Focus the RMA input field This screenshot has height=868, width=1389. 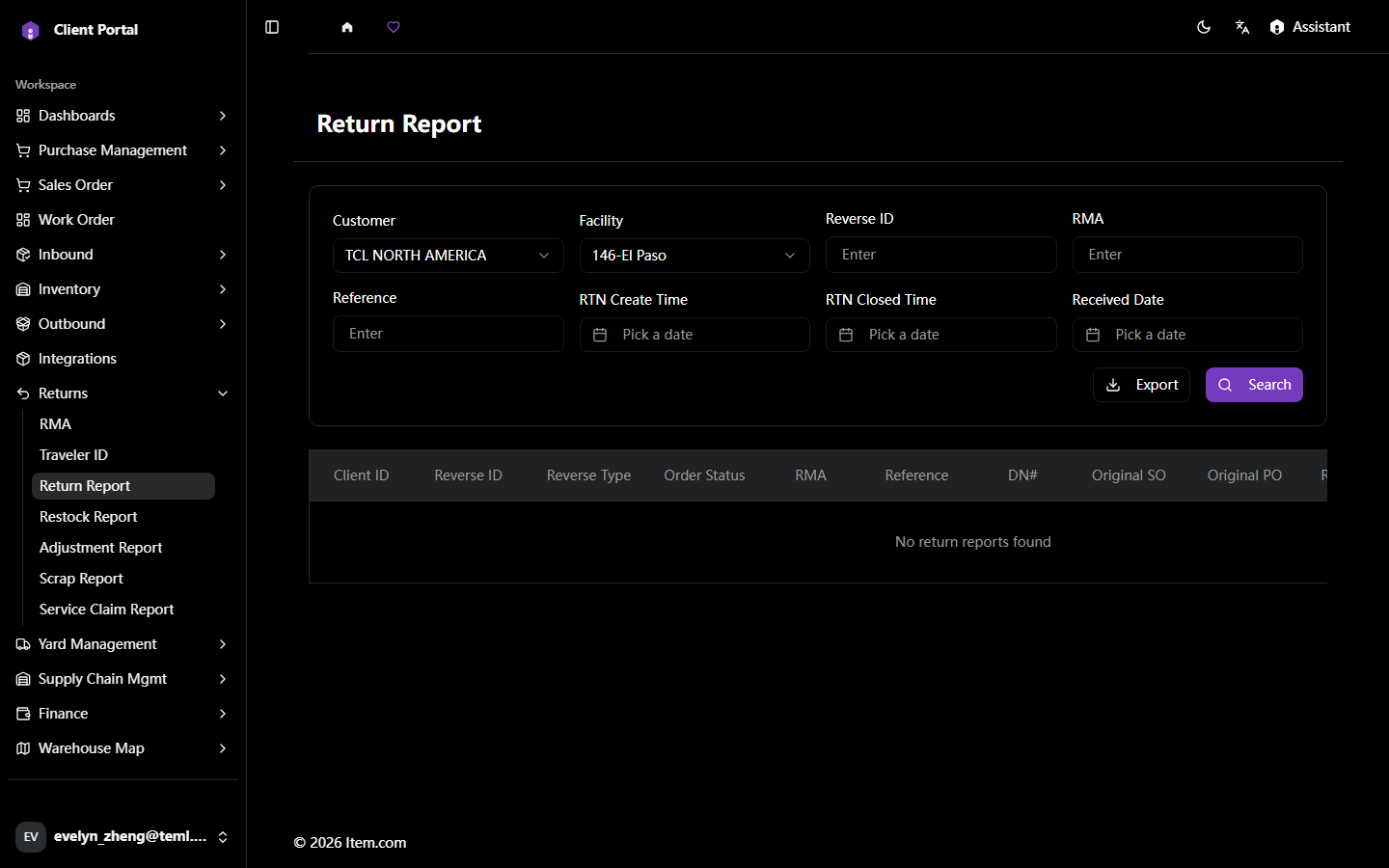[1187, 255]
